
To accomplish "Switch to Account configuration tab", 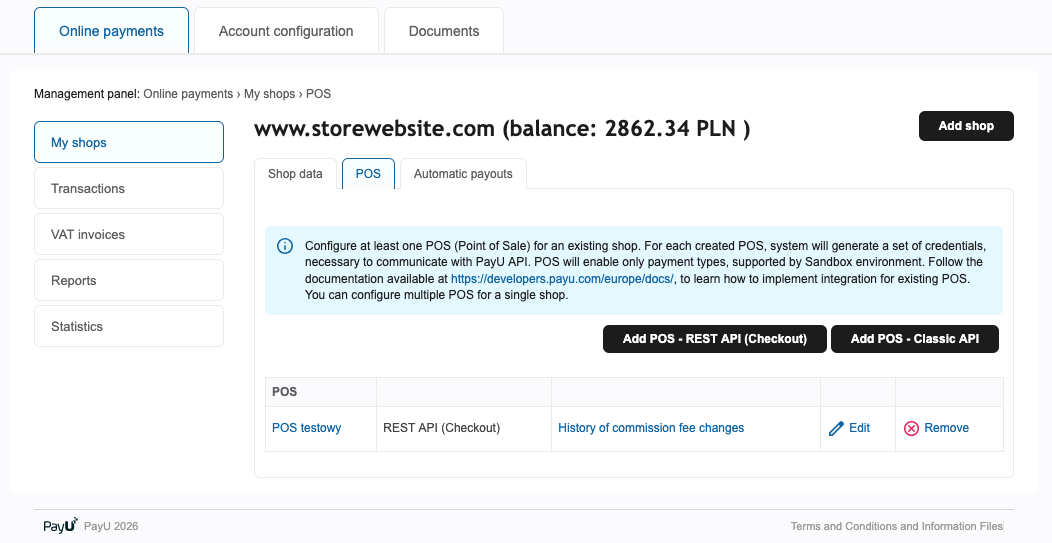I will [286, 31].
